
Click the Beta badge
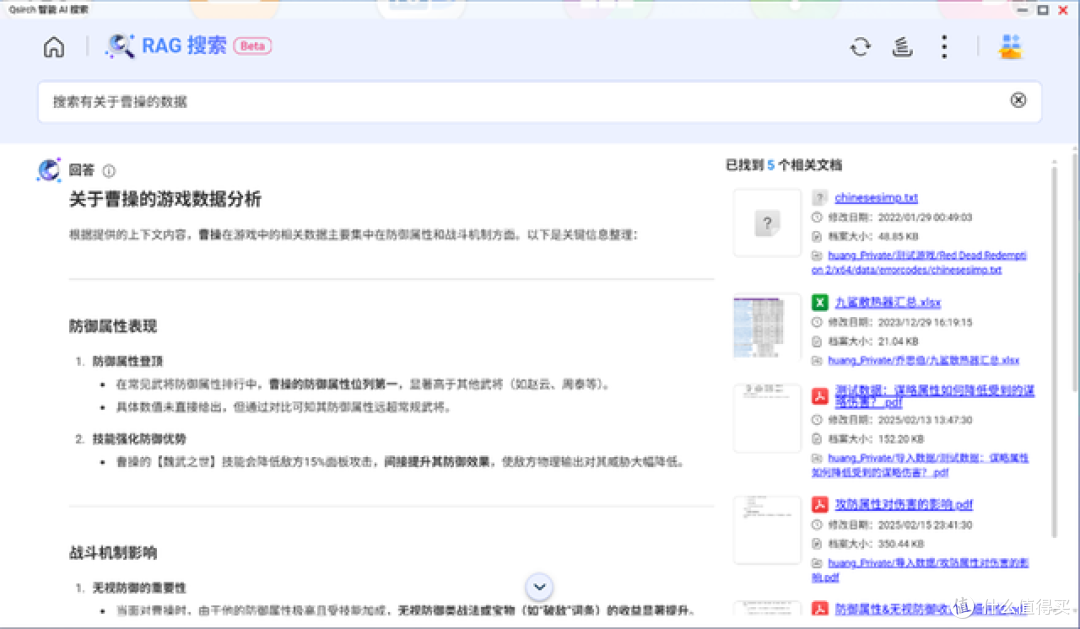252,46
